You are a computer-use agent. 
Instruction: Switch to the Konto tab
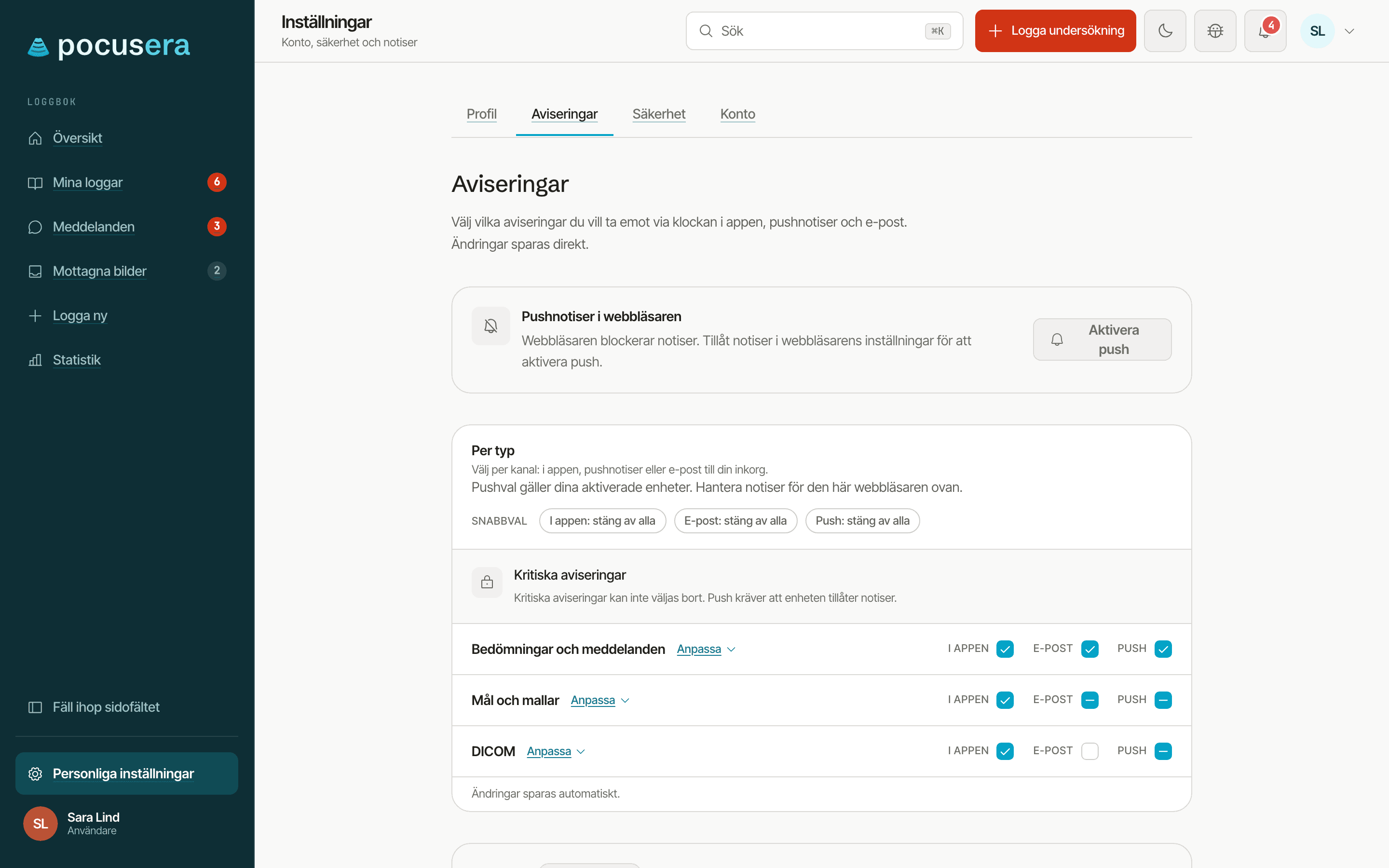[x=737, y=114]
